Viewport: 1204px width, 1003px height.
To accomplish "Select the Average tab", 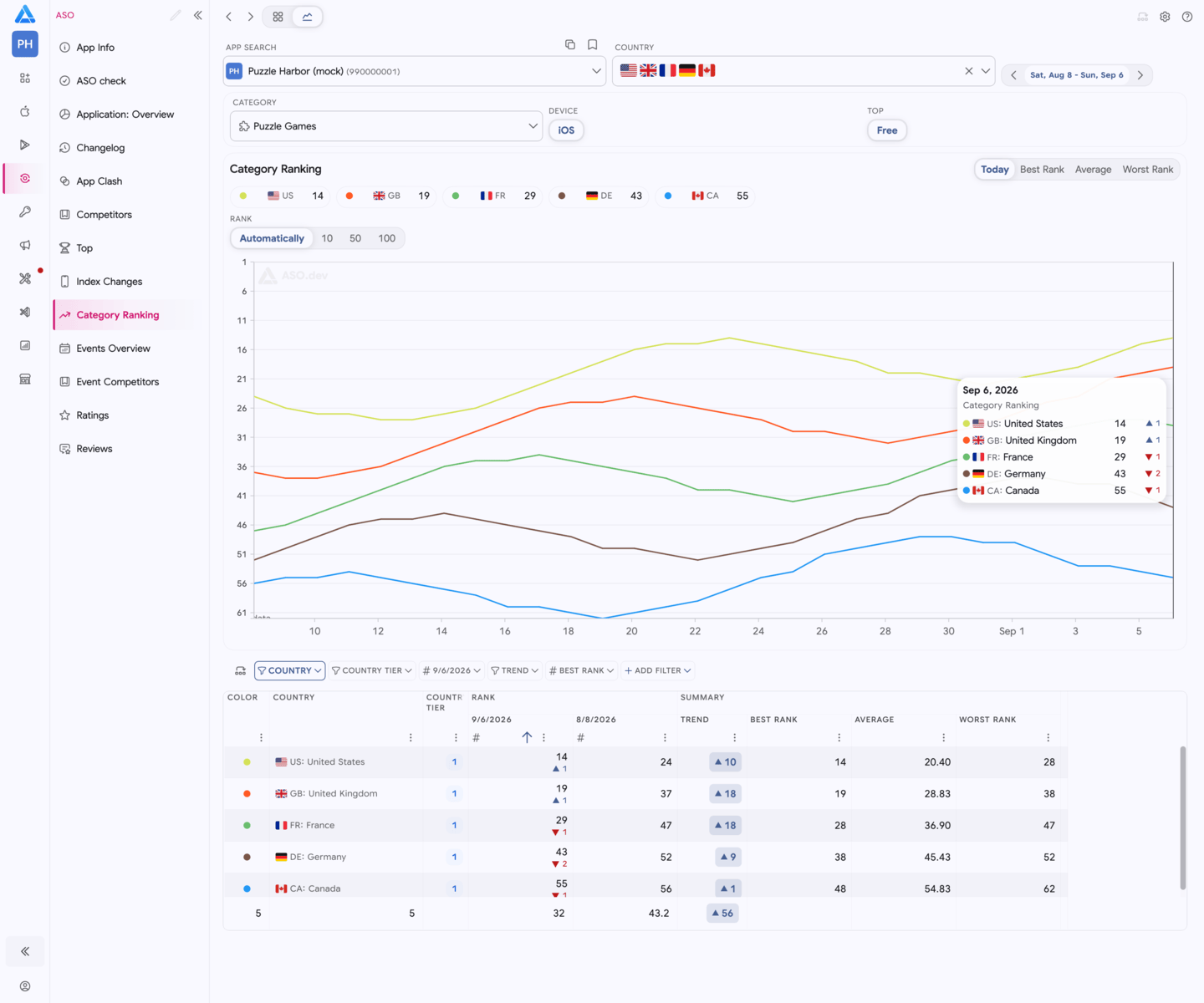I will [x=1093, y=170].
